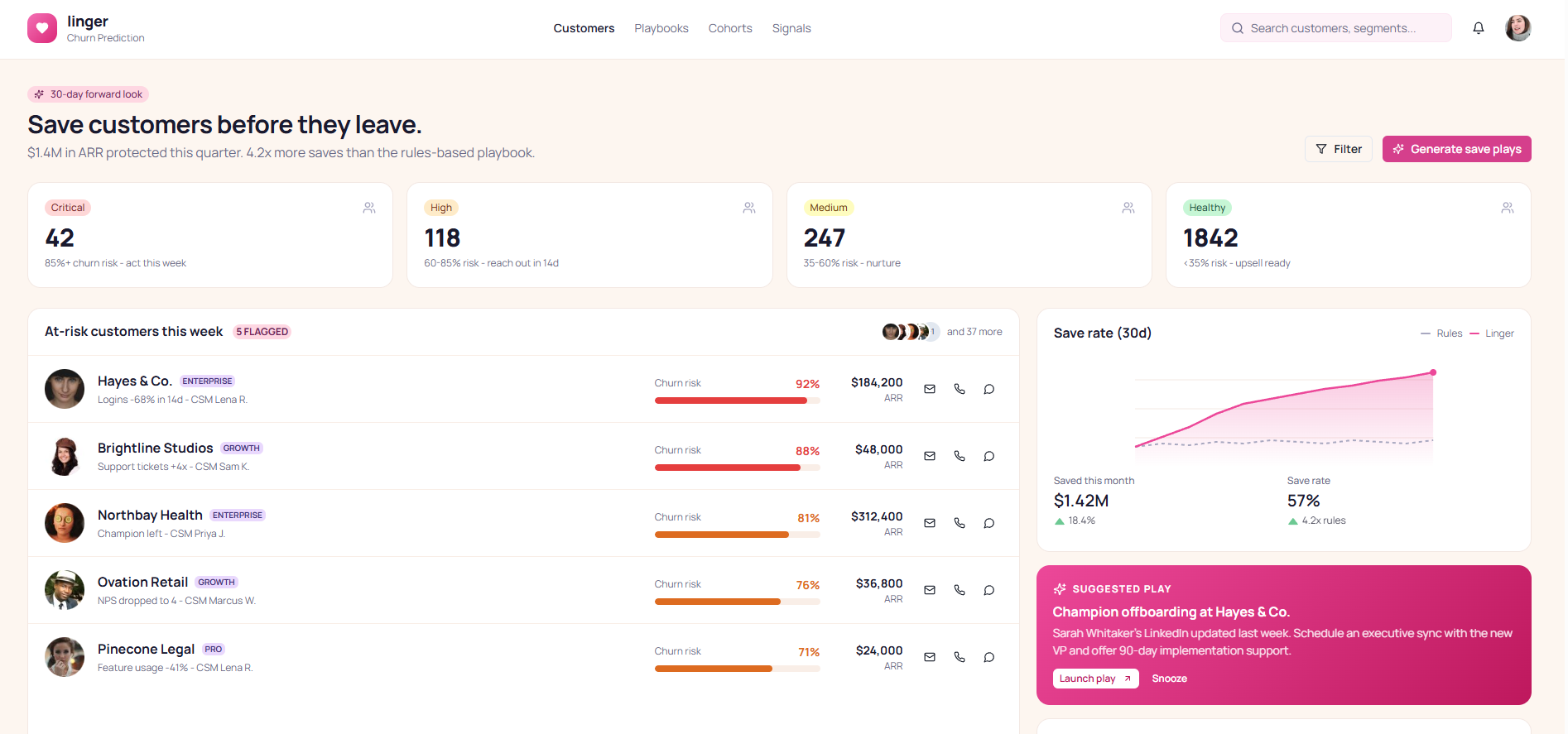Image resolution: width=1568 pixels, height=734 pixels.
Task: Launch the suggested play
Action: pos(1096,679)
